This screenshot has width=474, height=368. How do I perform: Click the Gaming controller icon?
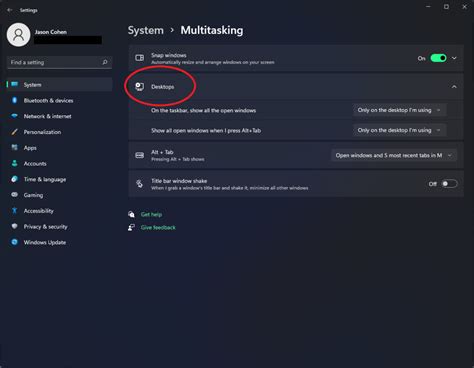click(x=15, y=195)
